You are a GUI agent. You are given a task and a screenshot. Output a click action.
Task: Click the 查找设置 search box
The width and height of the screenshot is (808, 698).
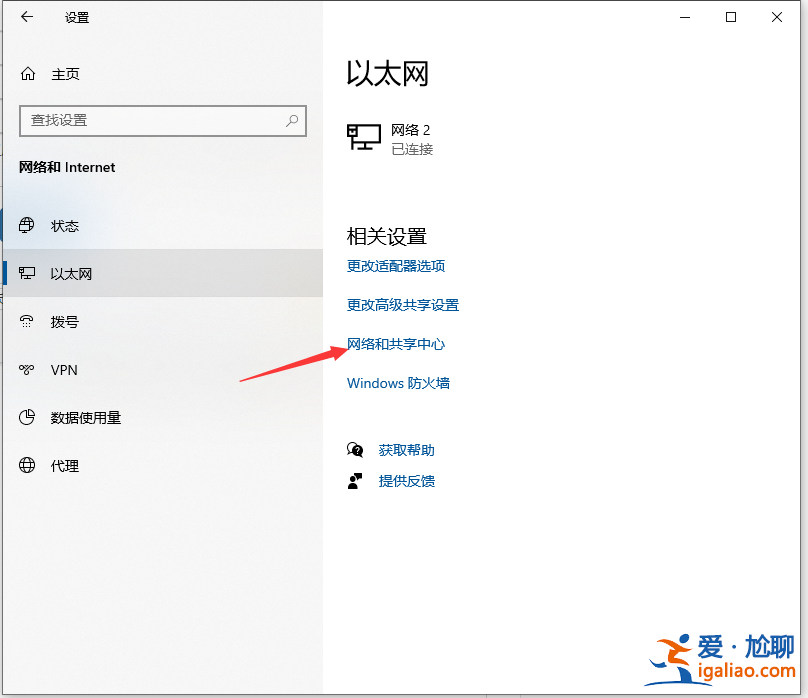click(x=162, y=120)
